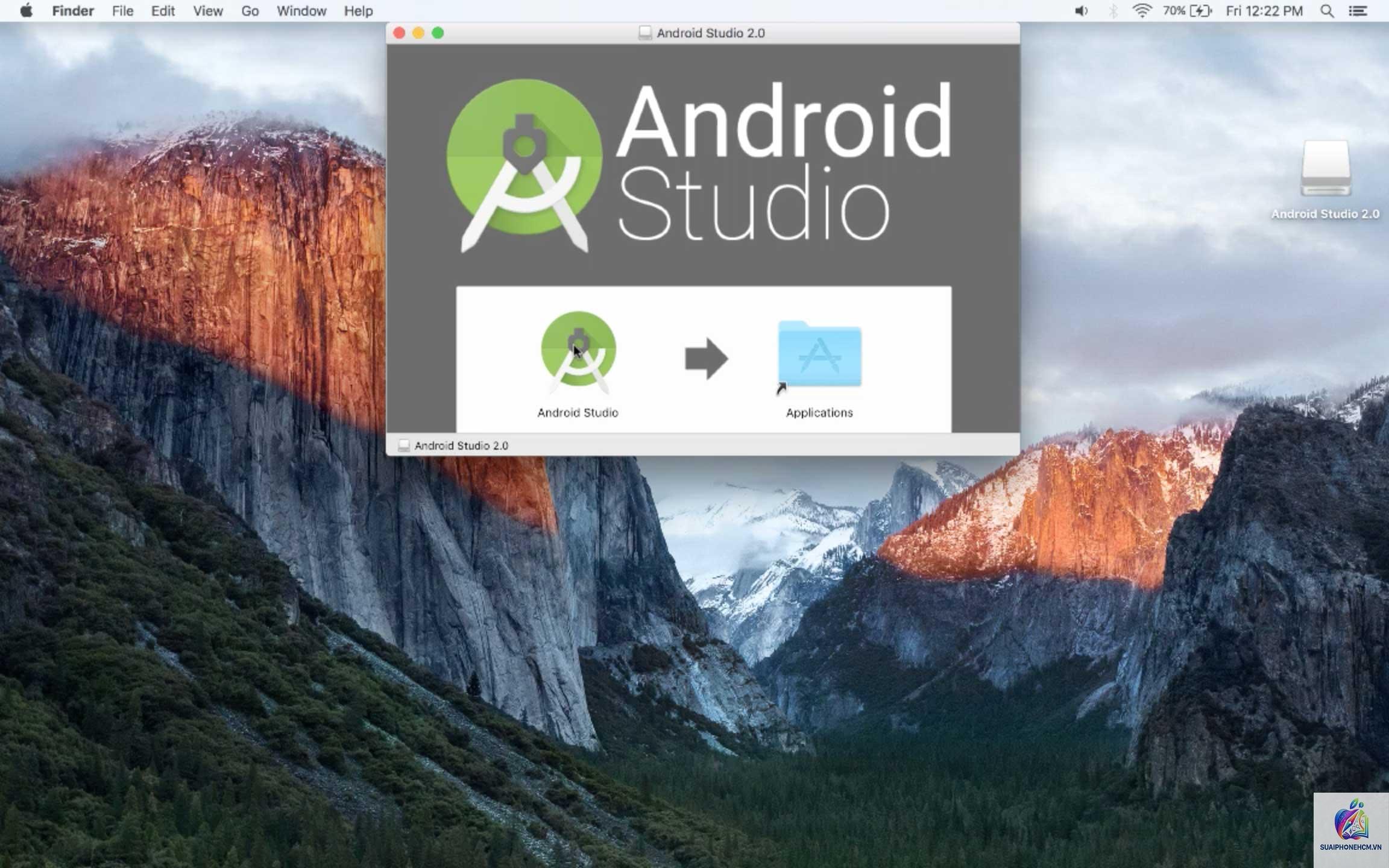Viewport: 1389px width, 868px height.
Task: Click the desktop disk label Android Studio 2.0
Action: coord(1325,214)
